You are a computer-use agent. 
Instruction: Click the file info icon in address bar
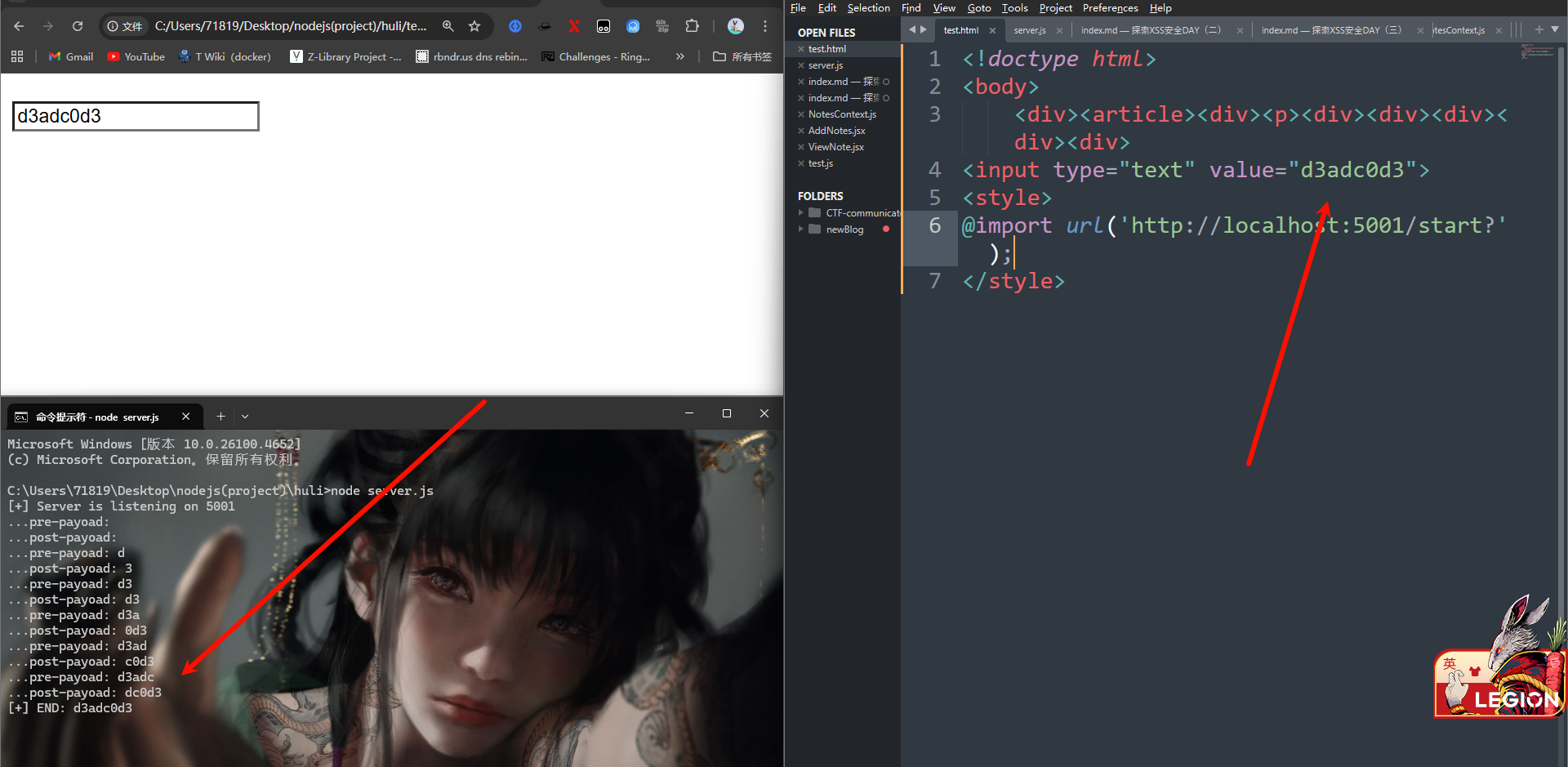[125, 26]
